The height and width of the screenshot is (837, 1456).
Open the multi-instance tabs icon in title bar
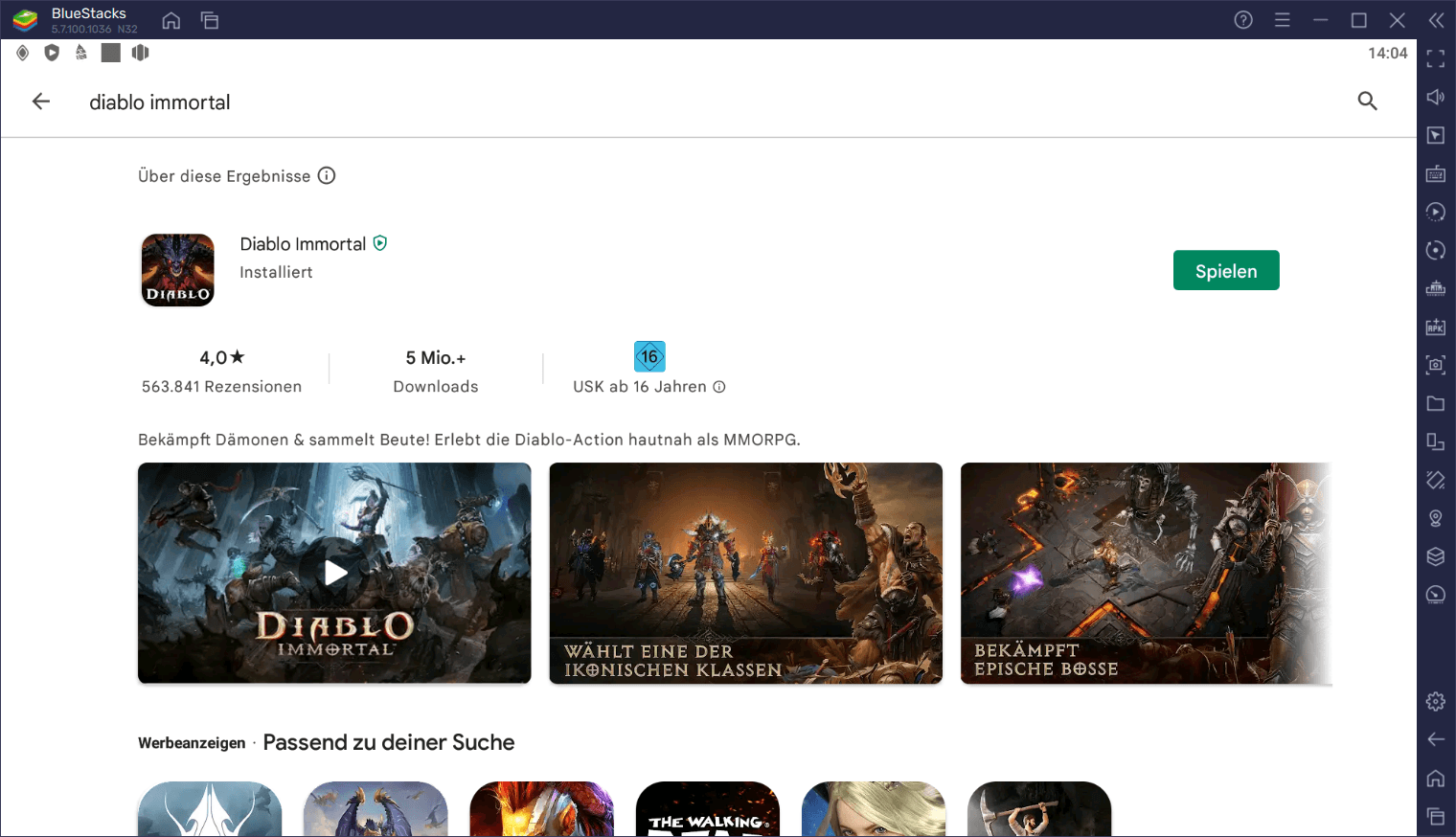tap(210, 20)
